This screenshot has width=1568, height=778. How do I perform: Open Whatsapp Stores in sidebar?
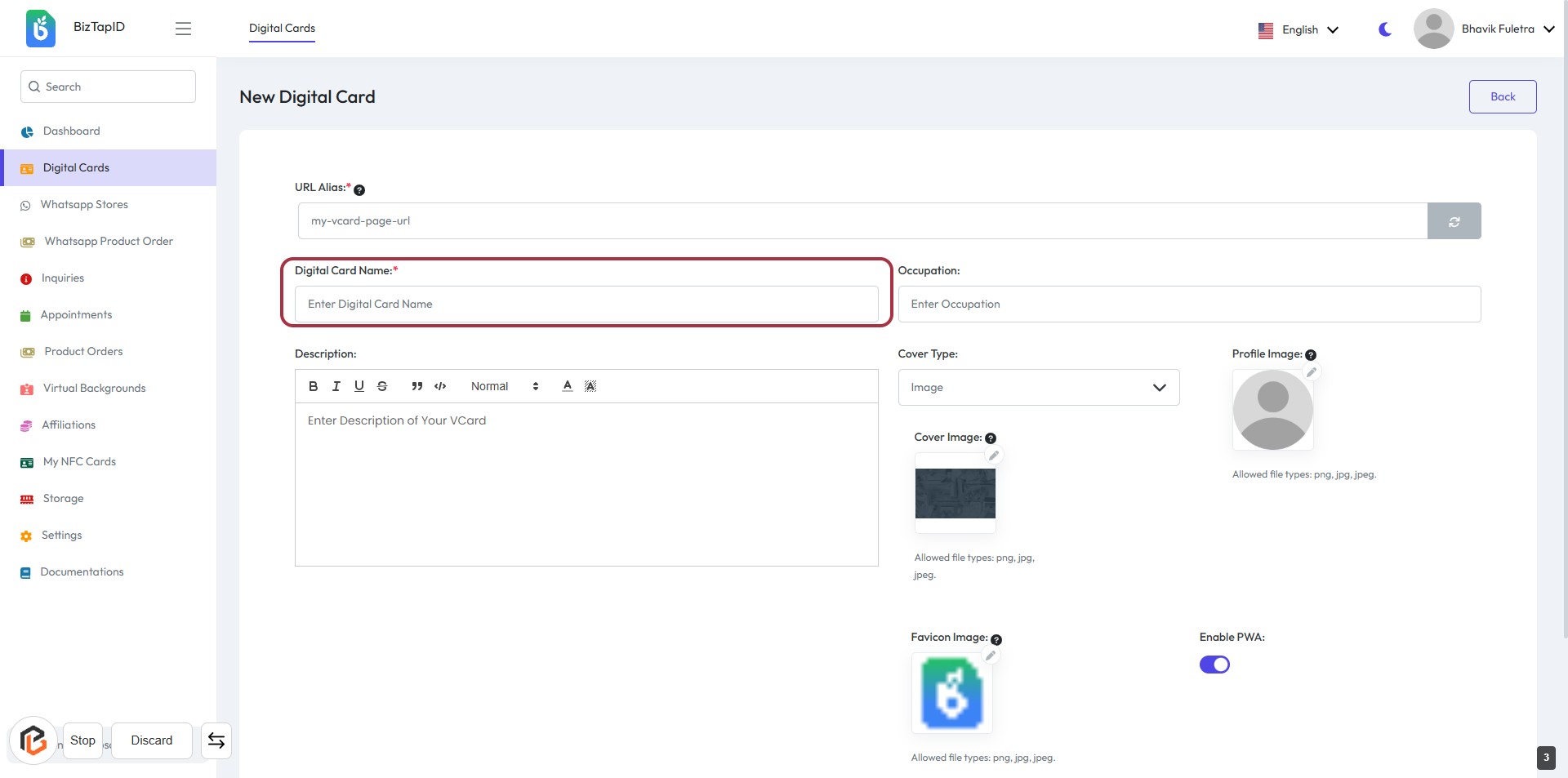click(x=84, y=205)
